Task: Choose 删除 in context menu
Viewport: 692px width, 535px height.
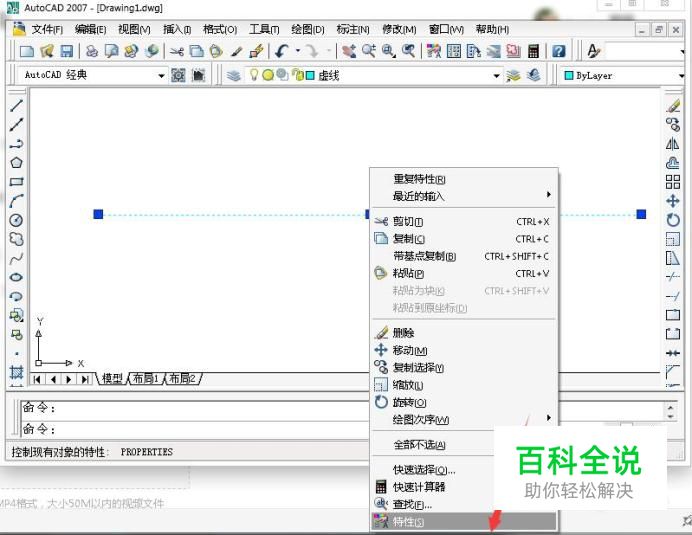Action: [x=463, y=333]
